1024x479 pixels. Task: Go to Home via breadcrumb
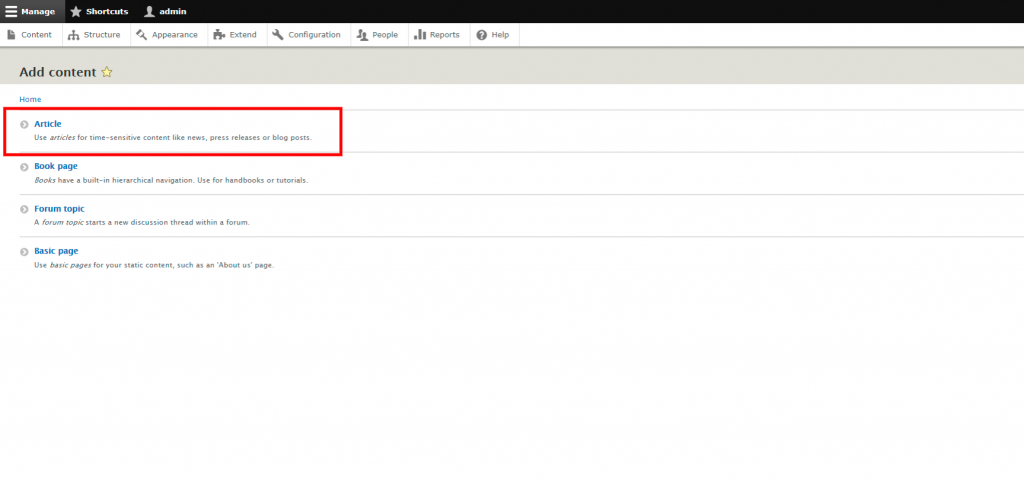(x=30, y=99)
